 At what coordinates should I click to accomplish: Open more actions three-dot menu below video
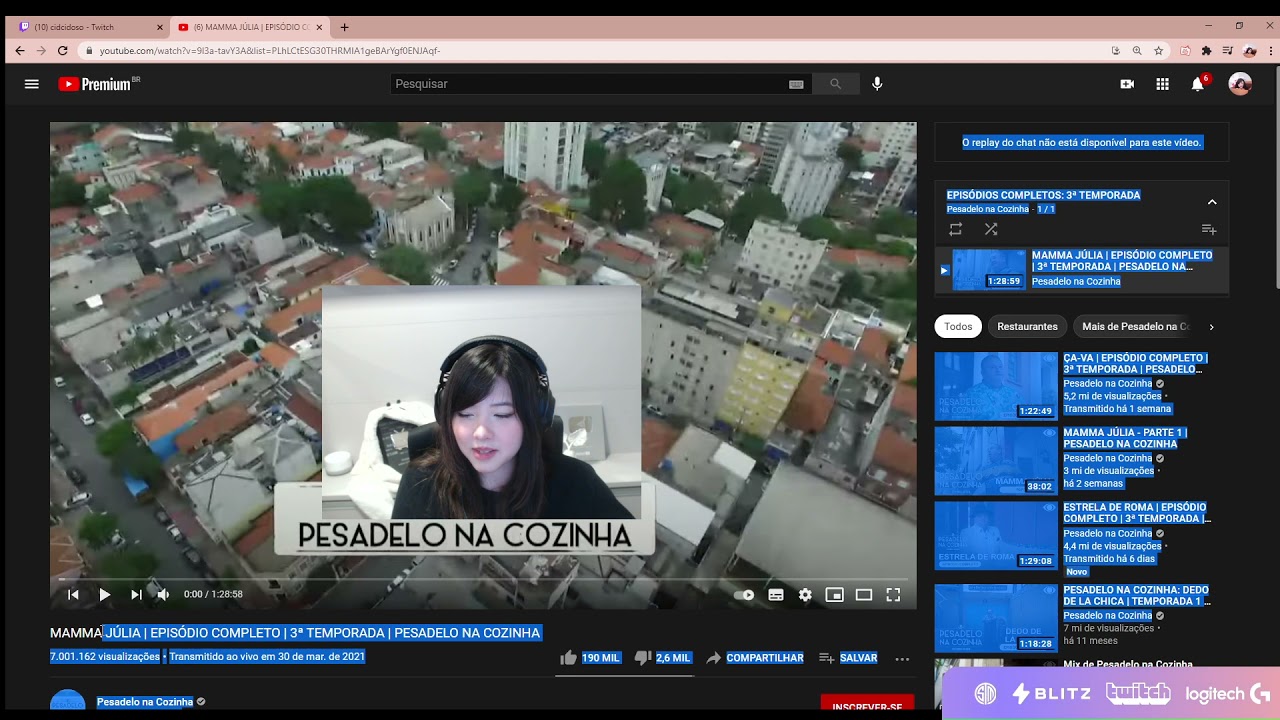point(902,658)
